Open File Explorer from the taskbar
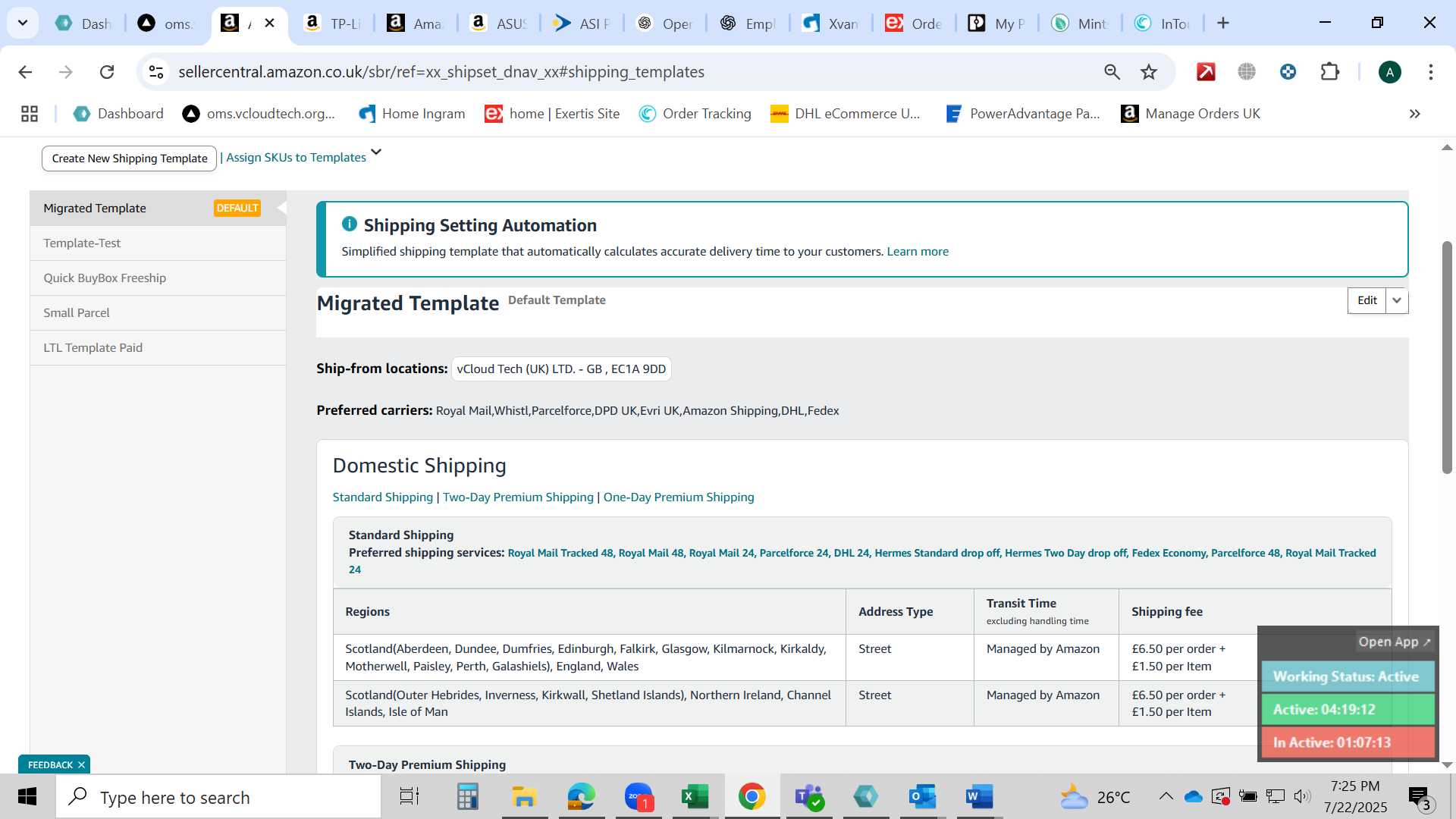This screenshot has width=1456, height=819. pos(524,797)
